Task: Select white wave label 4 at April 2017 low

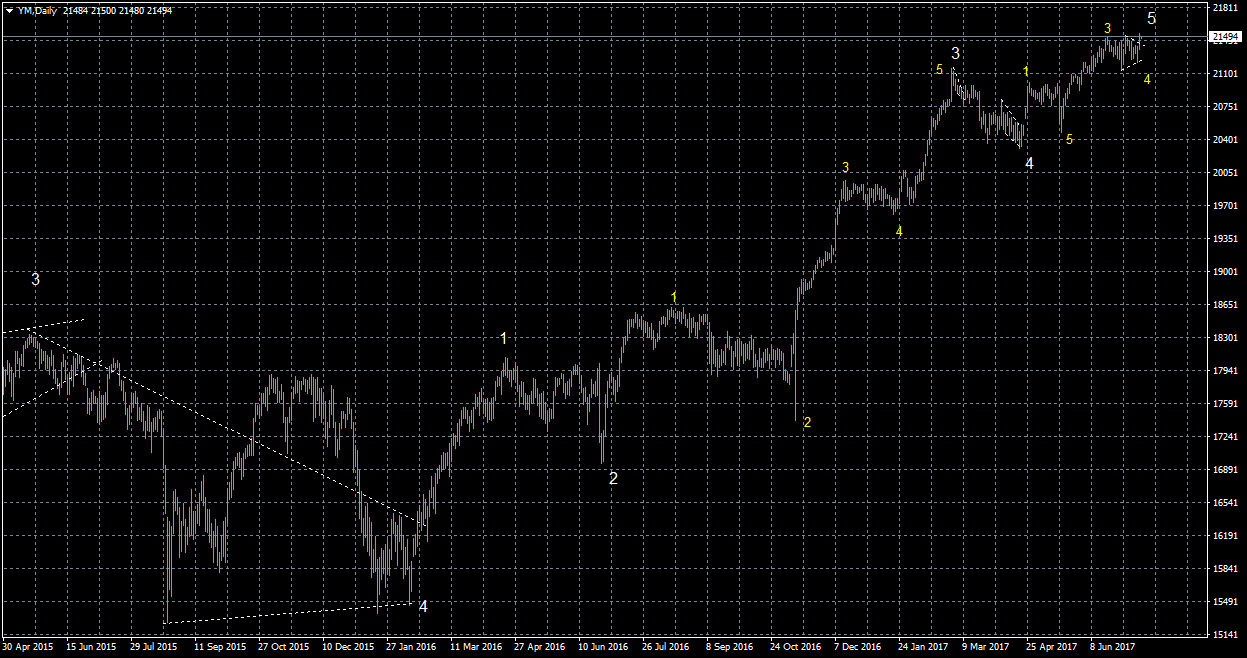Action: [x=1029, y=163]
